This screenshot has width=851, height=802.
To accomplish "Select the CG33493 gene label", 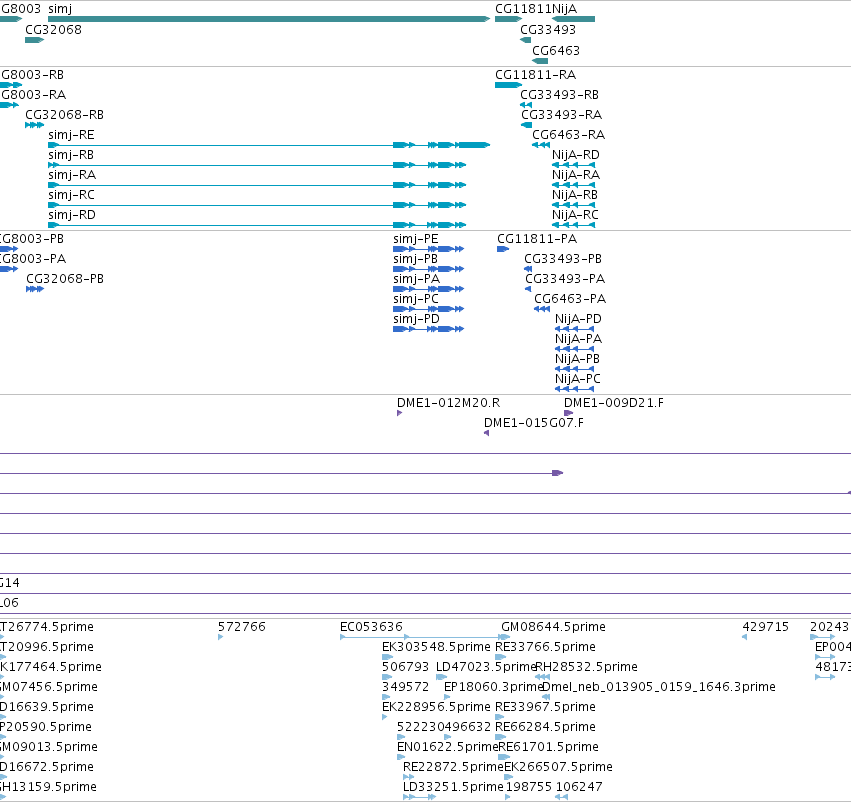I will tap(548, 29).
